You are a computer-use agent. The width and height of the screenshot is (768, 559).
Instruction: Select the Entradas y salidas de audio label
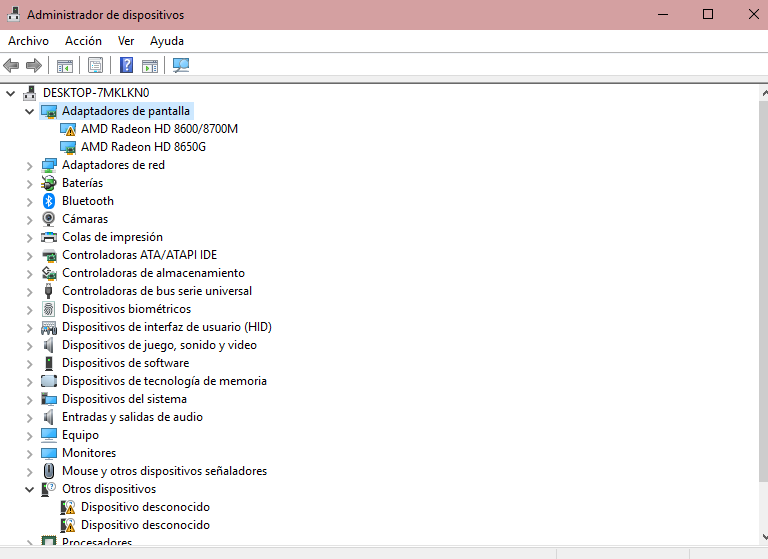tap(132, 417)
